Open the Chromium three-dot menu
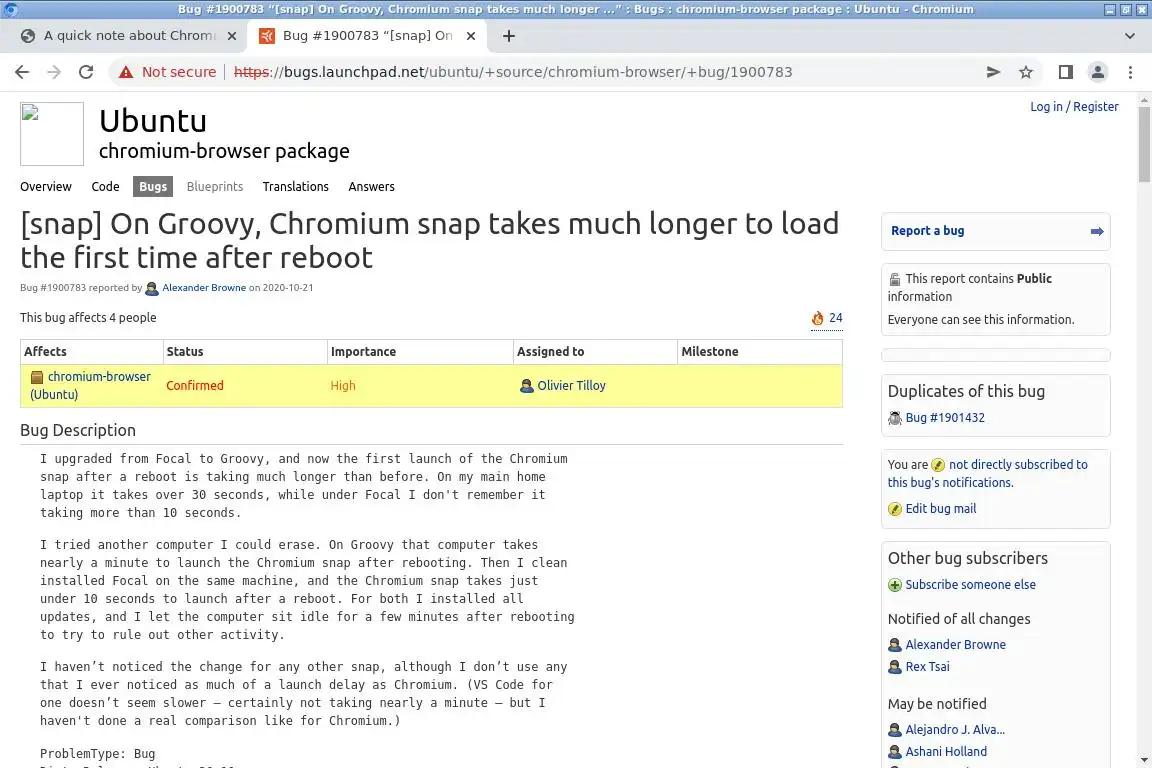The height and width of the screenshot is (768, 1152). 1130,72
